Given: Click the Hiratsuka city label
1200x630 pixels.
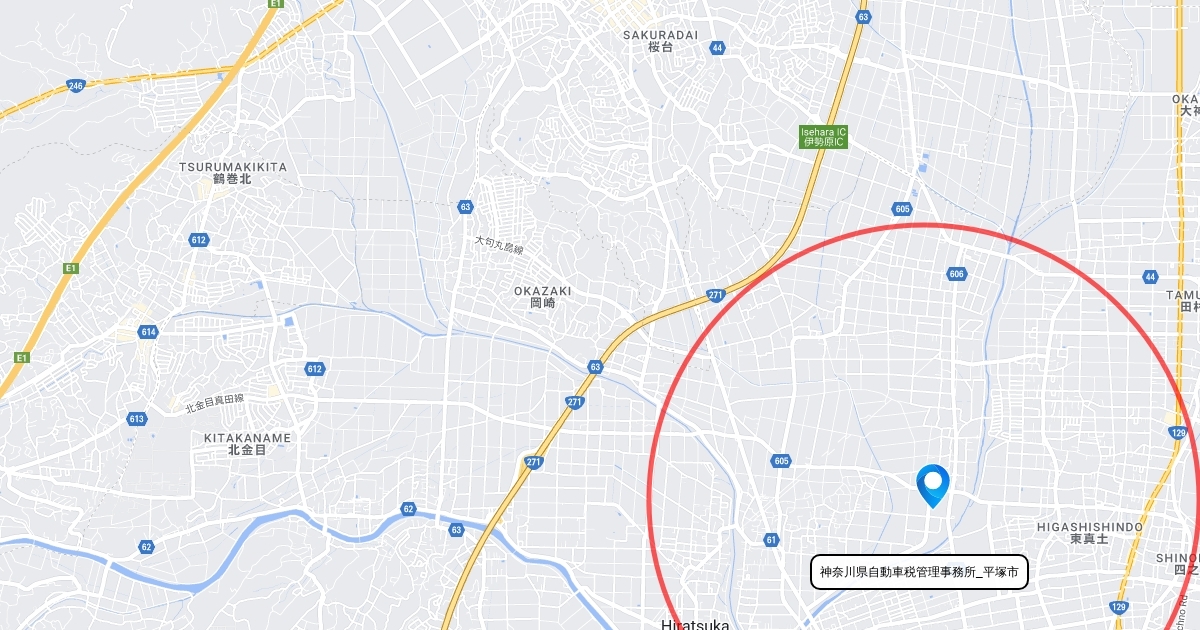Looking at the screenshot, I should point(695,624).
